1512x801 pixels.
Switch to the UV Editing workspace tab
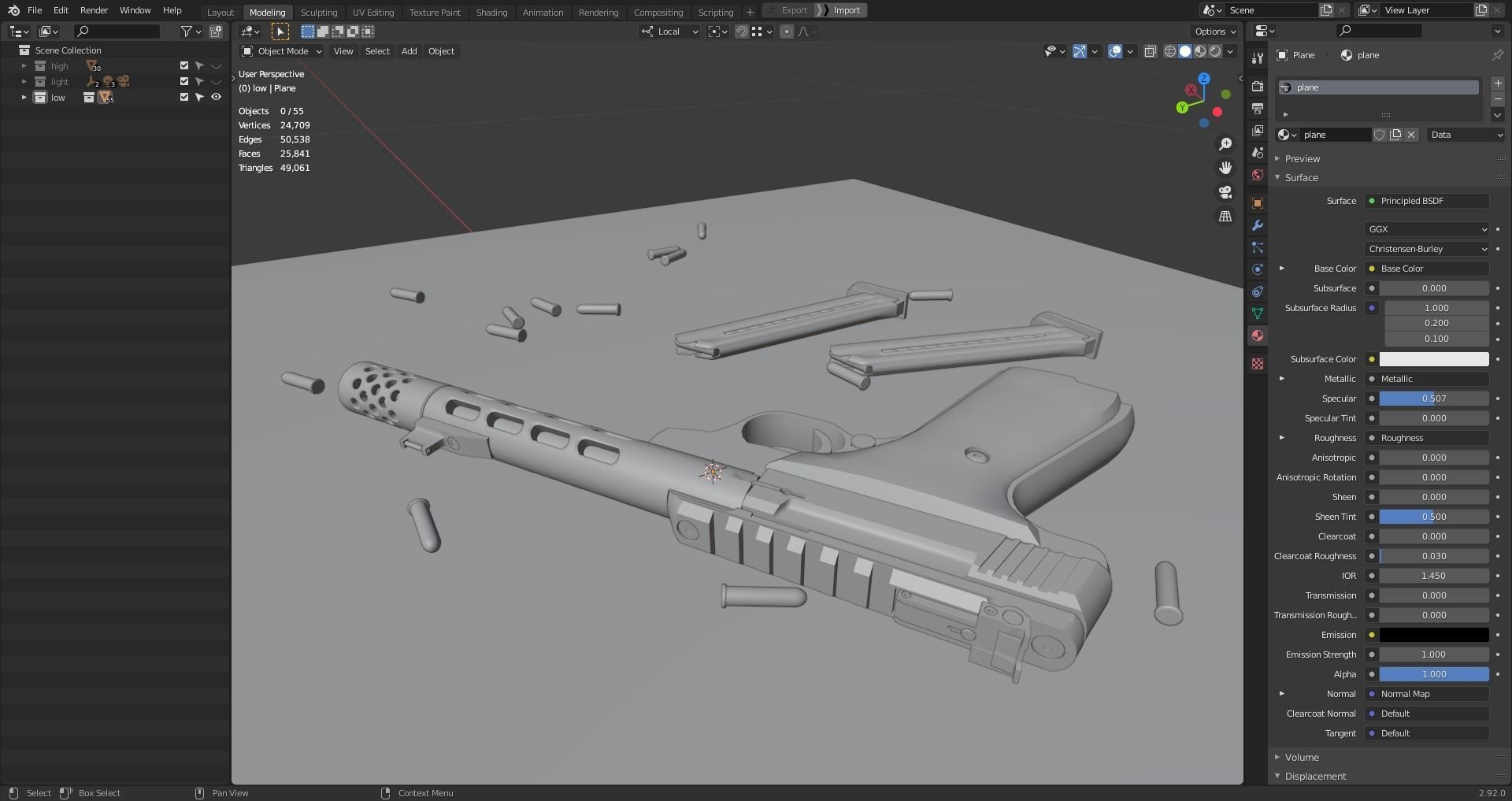373,12
